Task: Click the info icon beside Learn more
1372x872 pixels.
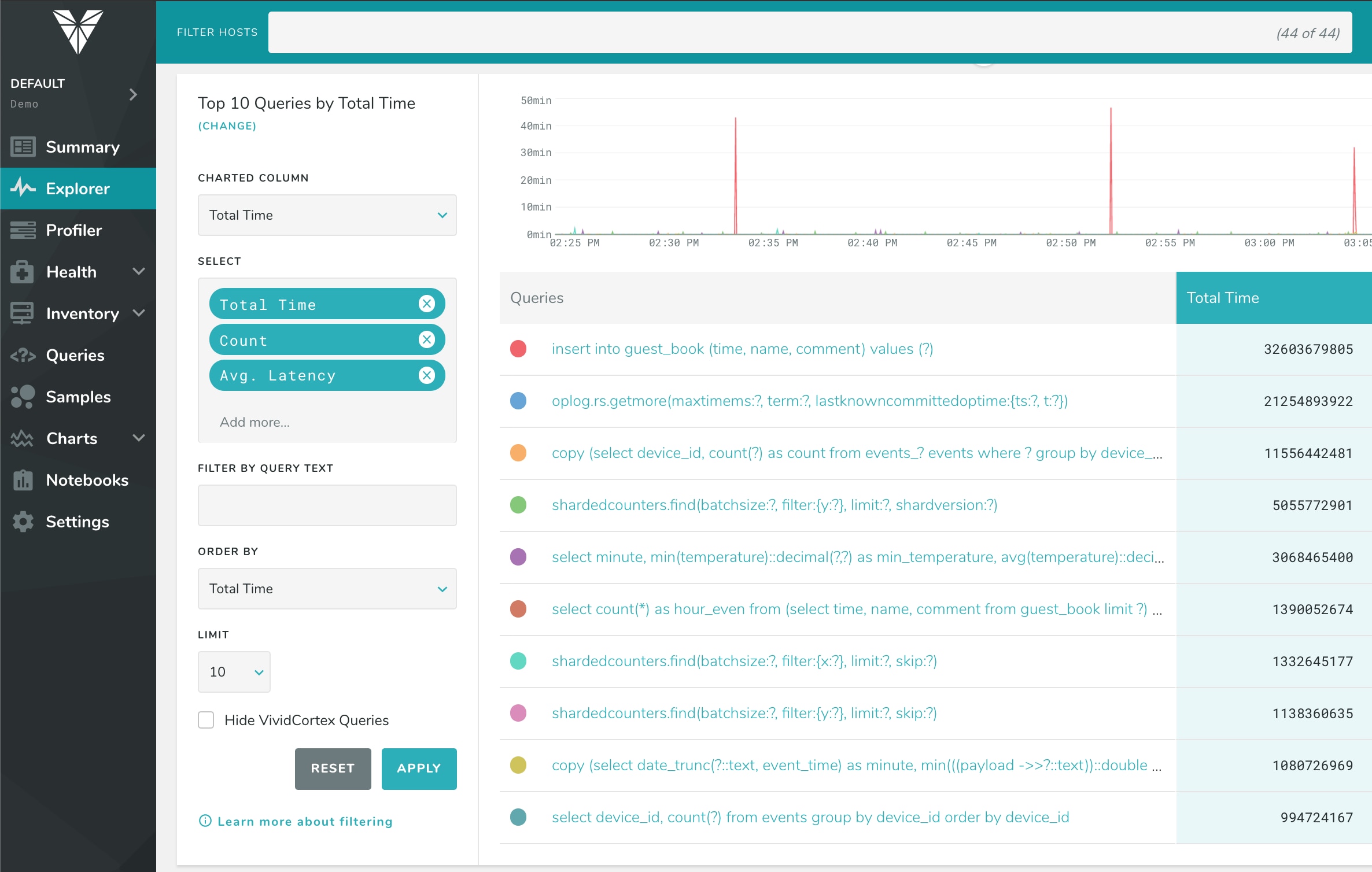Action: point(205,821)
